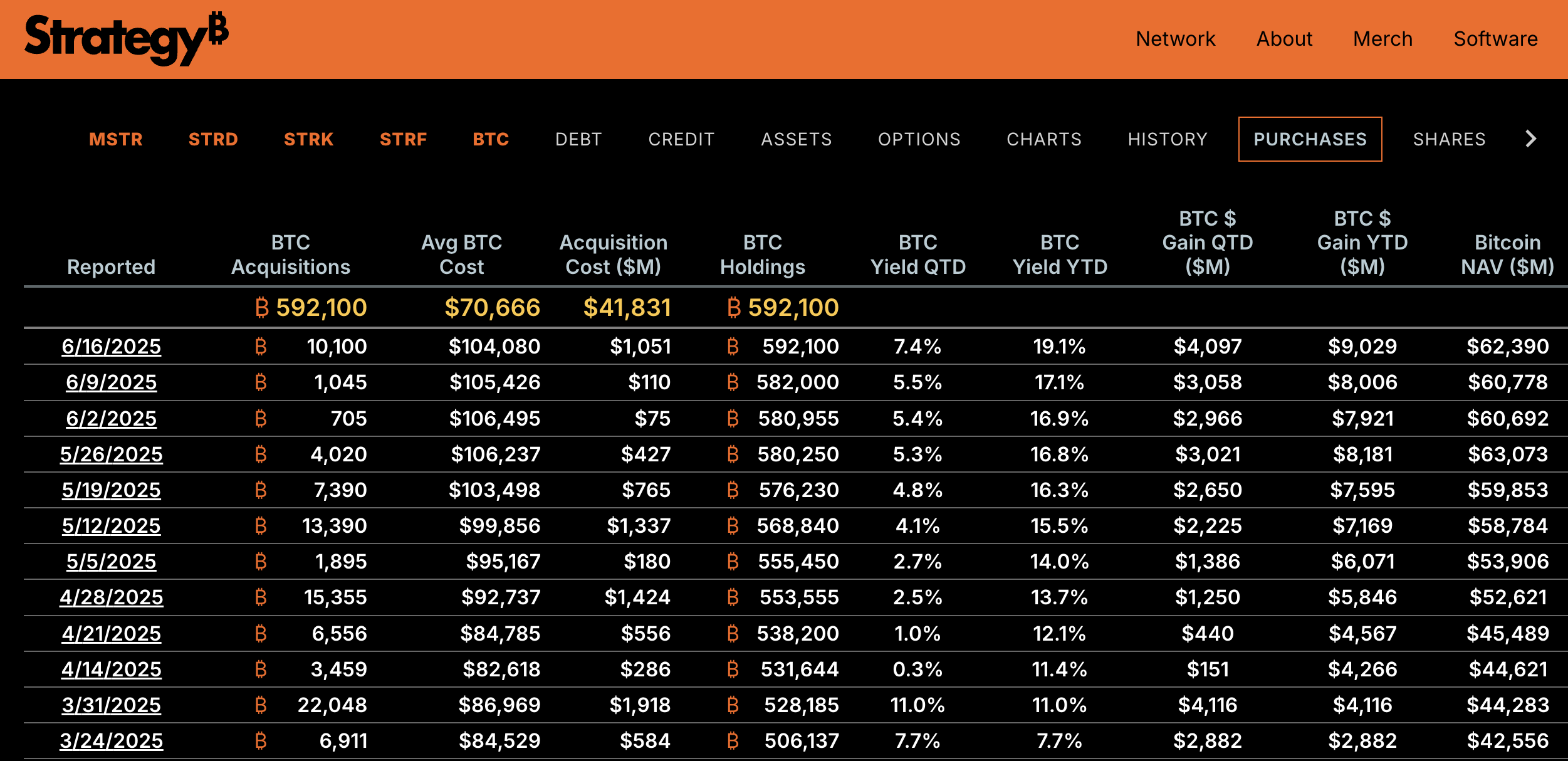
Task: Open the 5/12/2025 purchase report
Action: [111, 526]
